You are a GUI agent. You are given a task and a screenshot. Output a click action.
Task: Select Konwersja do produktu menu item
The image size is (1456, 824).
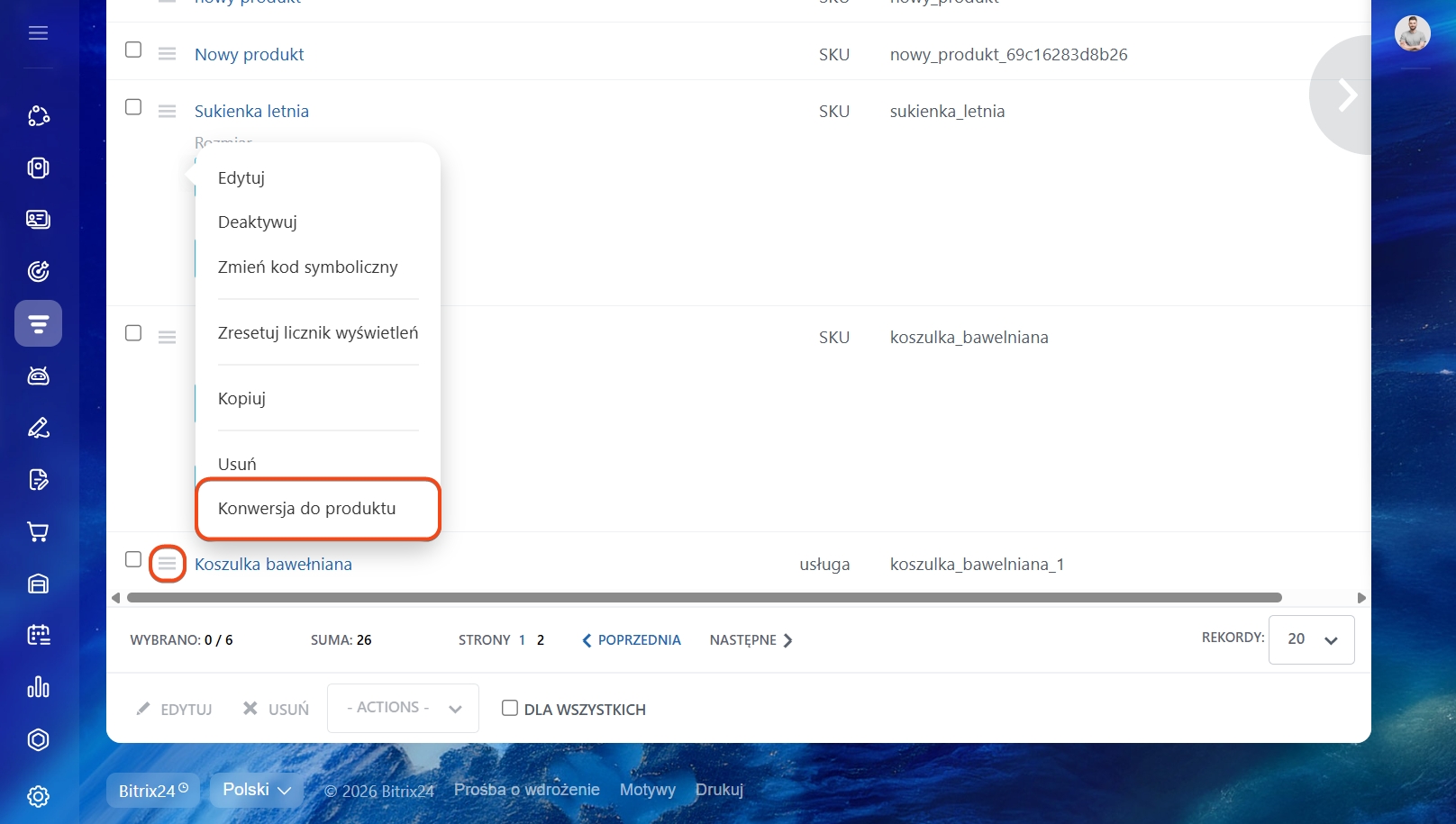point(307,509)
